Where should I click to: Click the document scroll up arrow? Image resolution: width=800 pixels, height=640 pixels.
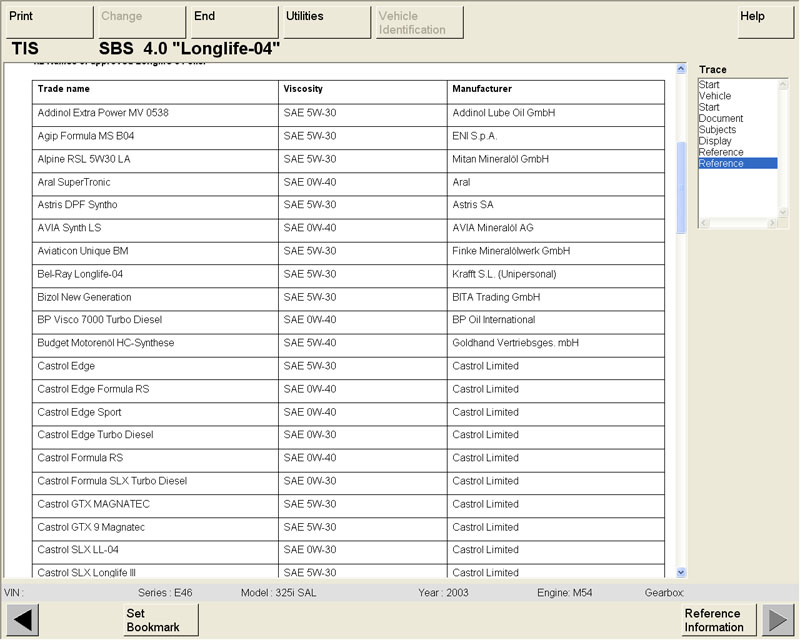point(681,69)
